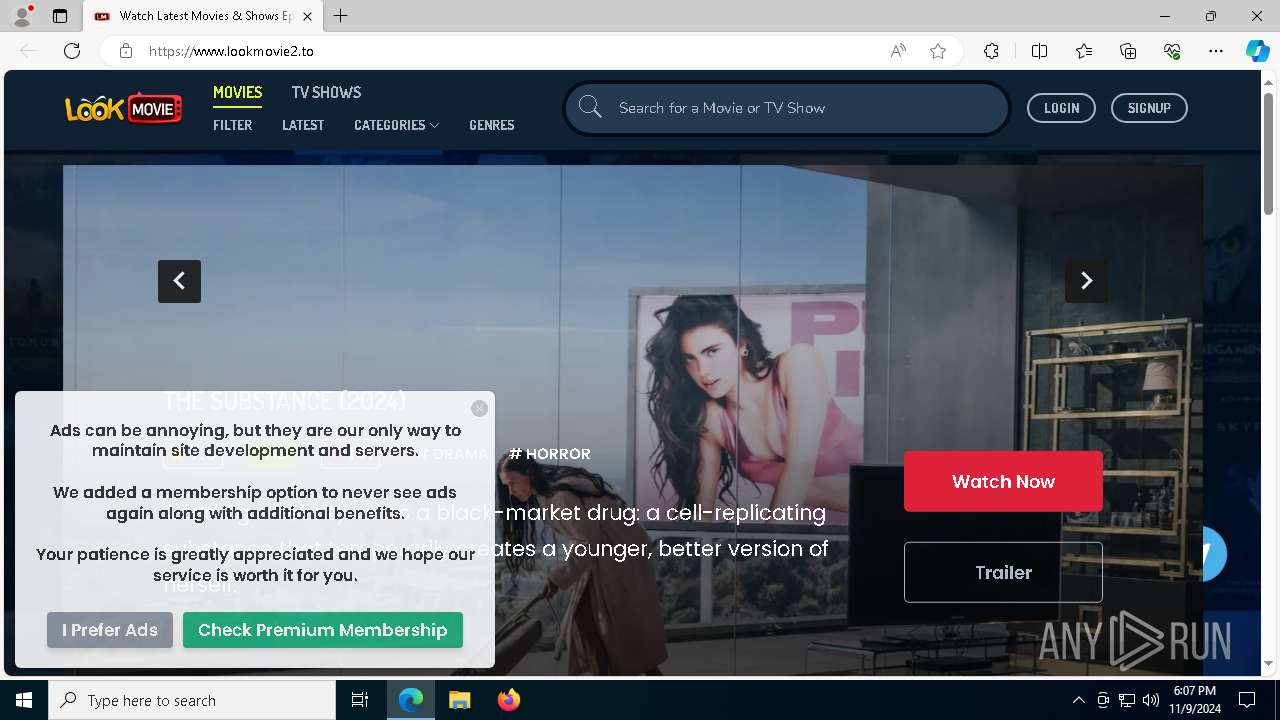The height and width of the screenshot is (720, 1280).
Task: Open browser Extensions menu
Action: point(991,51)
